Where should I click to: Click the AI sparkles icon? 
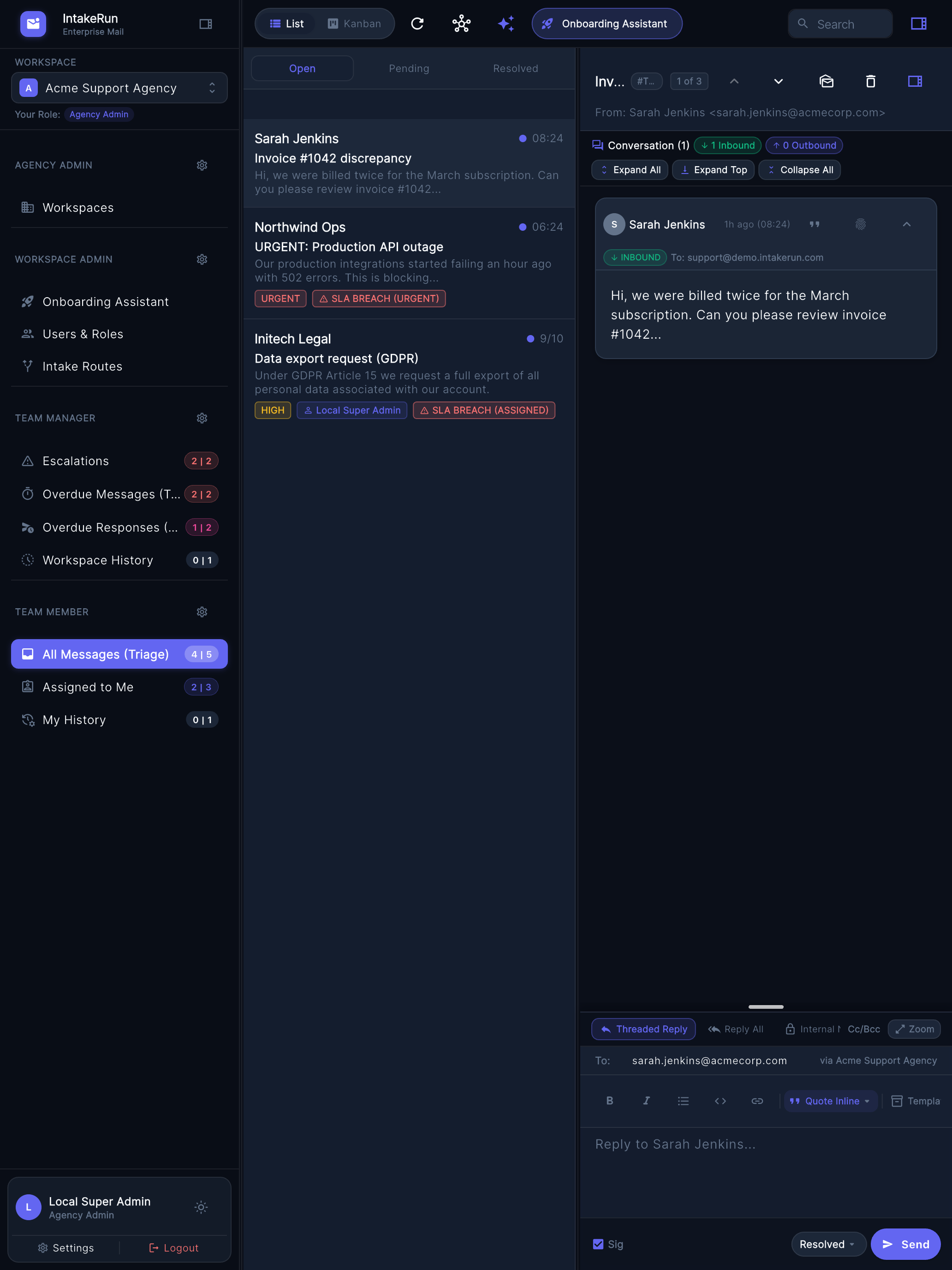[506, 24]
